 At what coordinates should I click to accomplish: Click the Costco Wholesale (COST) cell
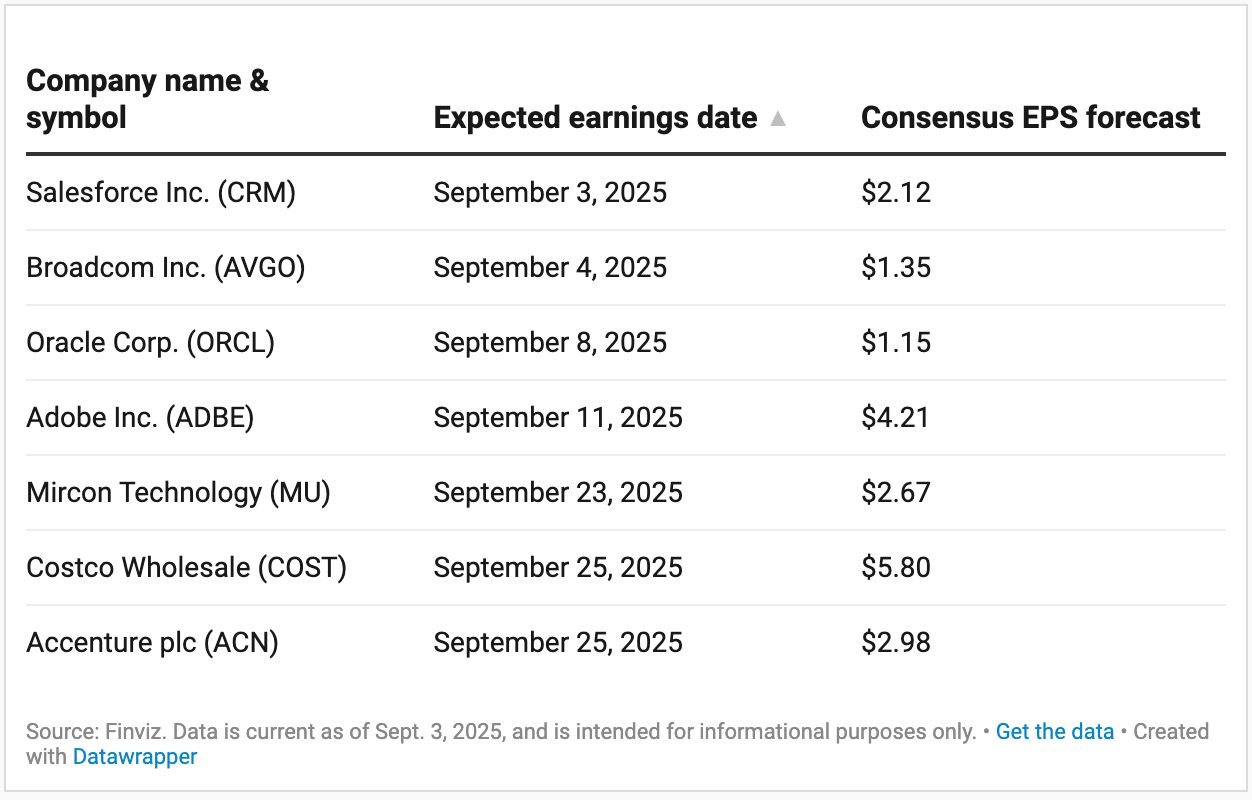point(186,567)
